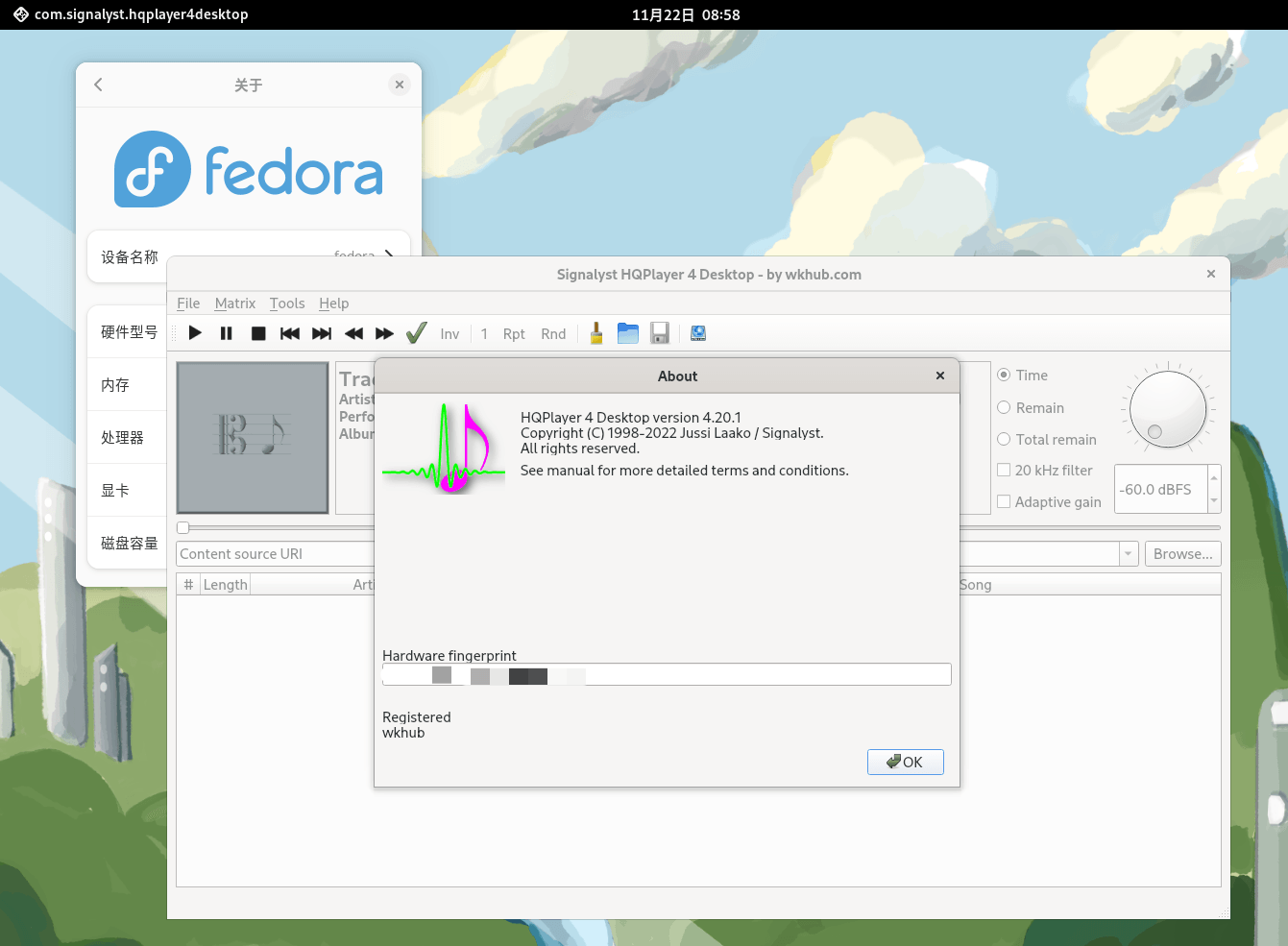The image size is (1288, 946).
Task: Click the fast-forward double-arrow icon
Action: tap(385, 333)
